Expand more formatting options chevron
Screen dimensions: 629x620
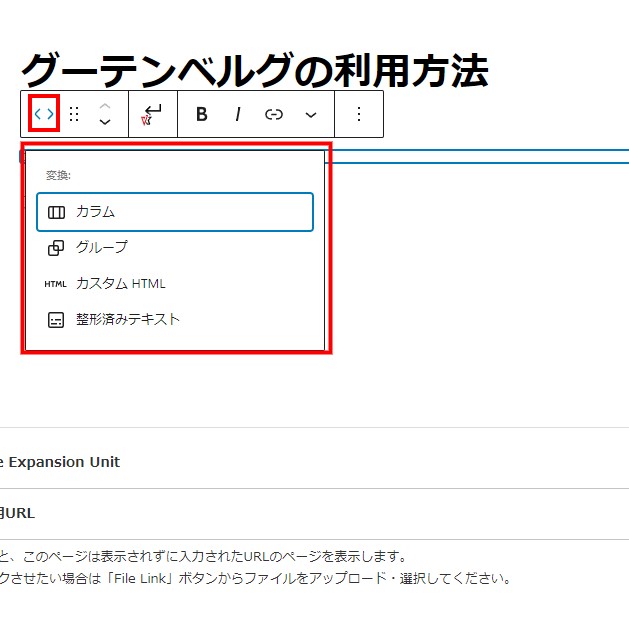311,114
